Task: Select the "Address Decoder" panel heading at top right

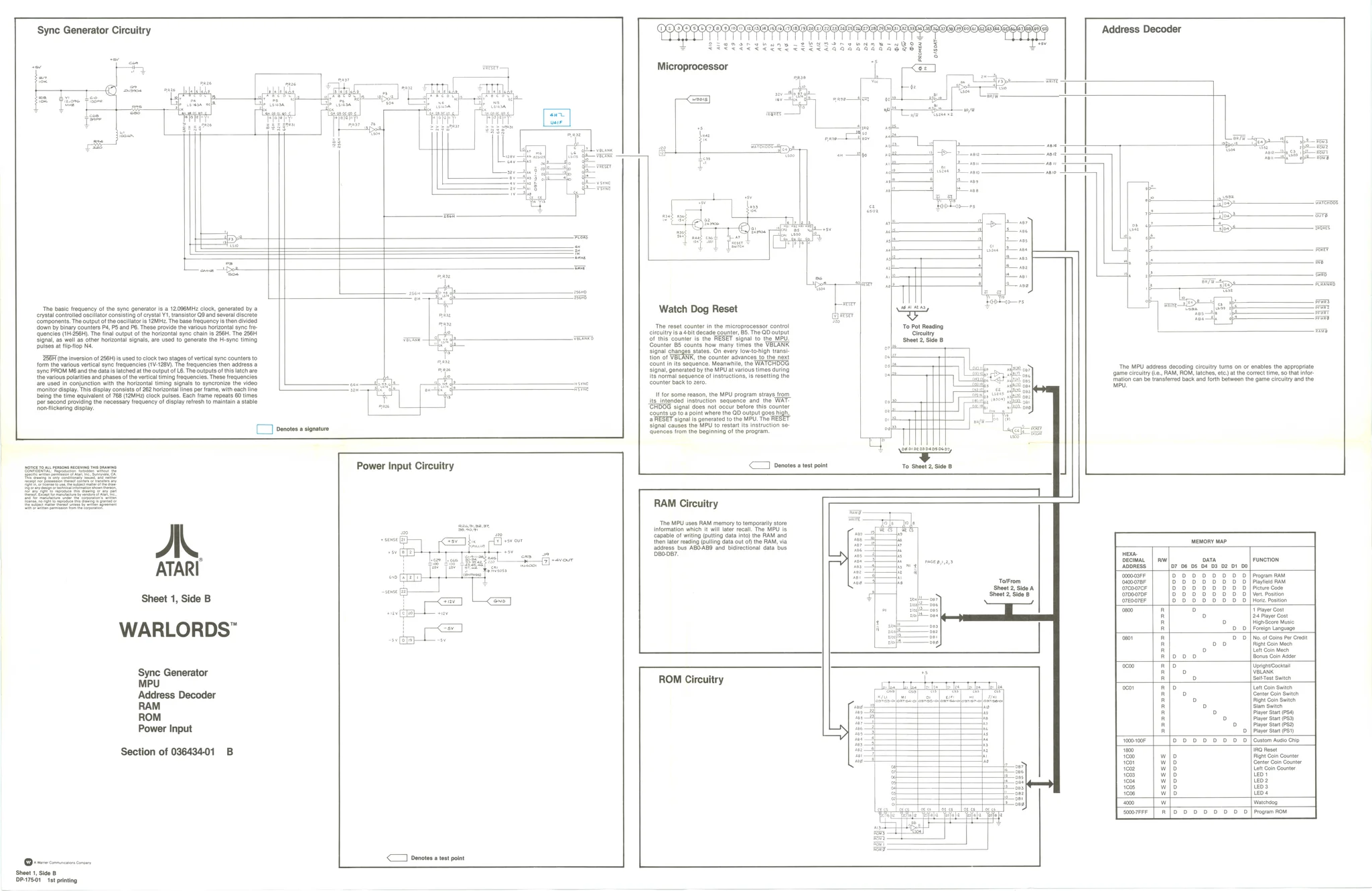Action: (x=1142, y=29)
